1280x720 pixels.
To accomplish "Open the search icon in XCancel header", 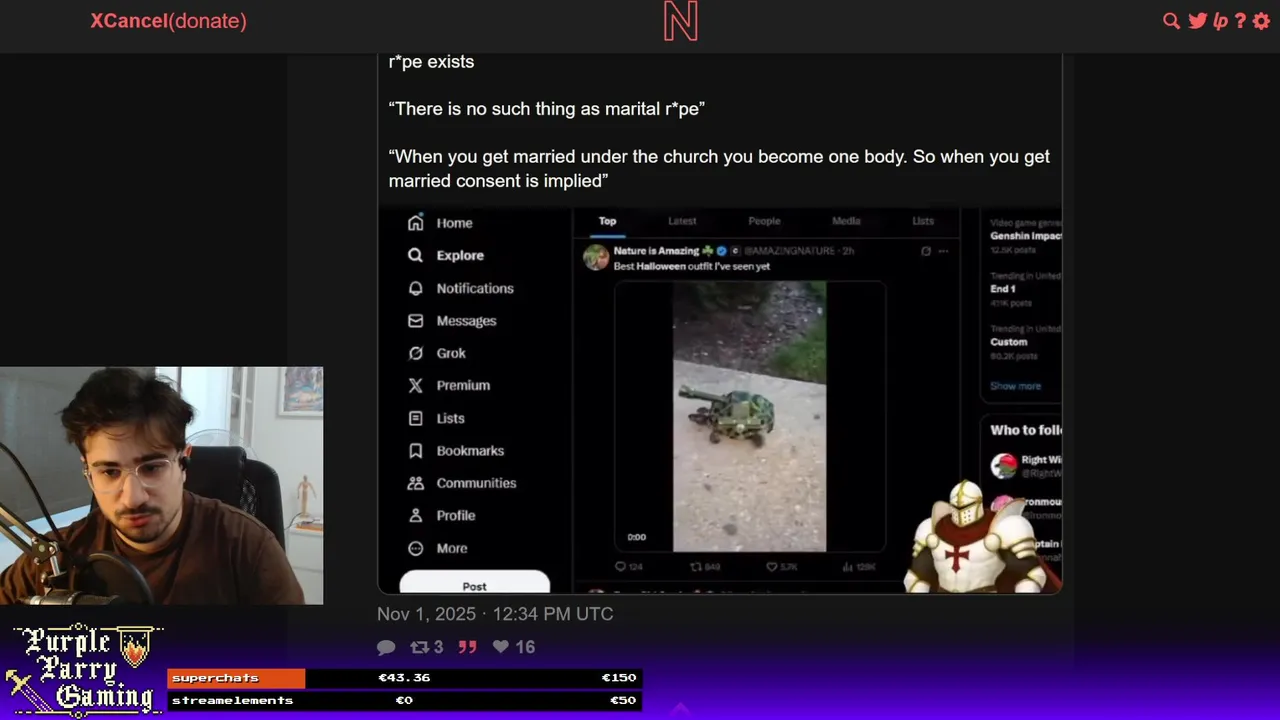I will (x=1171, y=21).
